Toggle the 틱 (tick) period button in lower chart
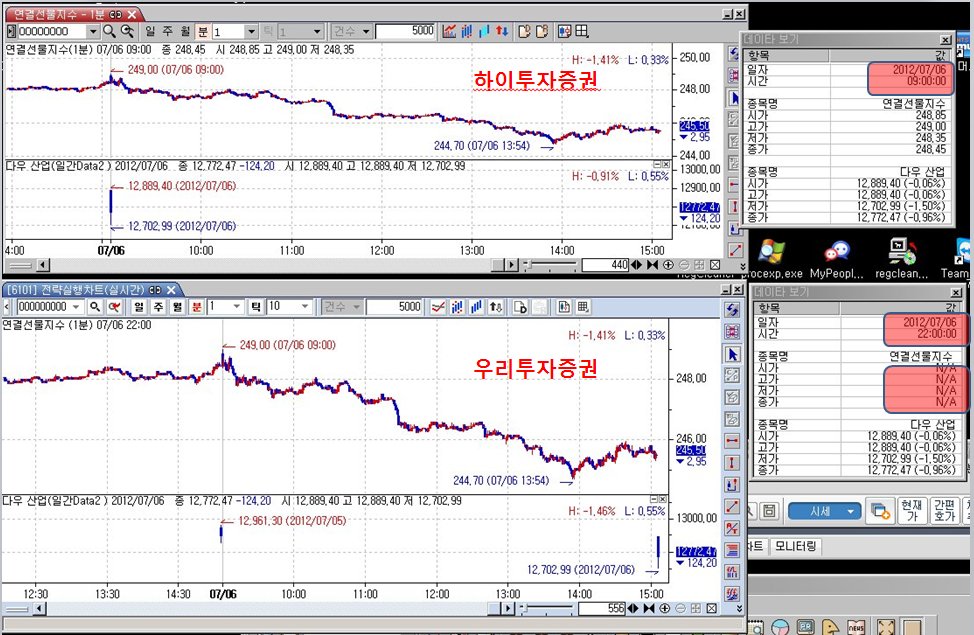The width and height of the screenshot is (974, 635). 254,307
